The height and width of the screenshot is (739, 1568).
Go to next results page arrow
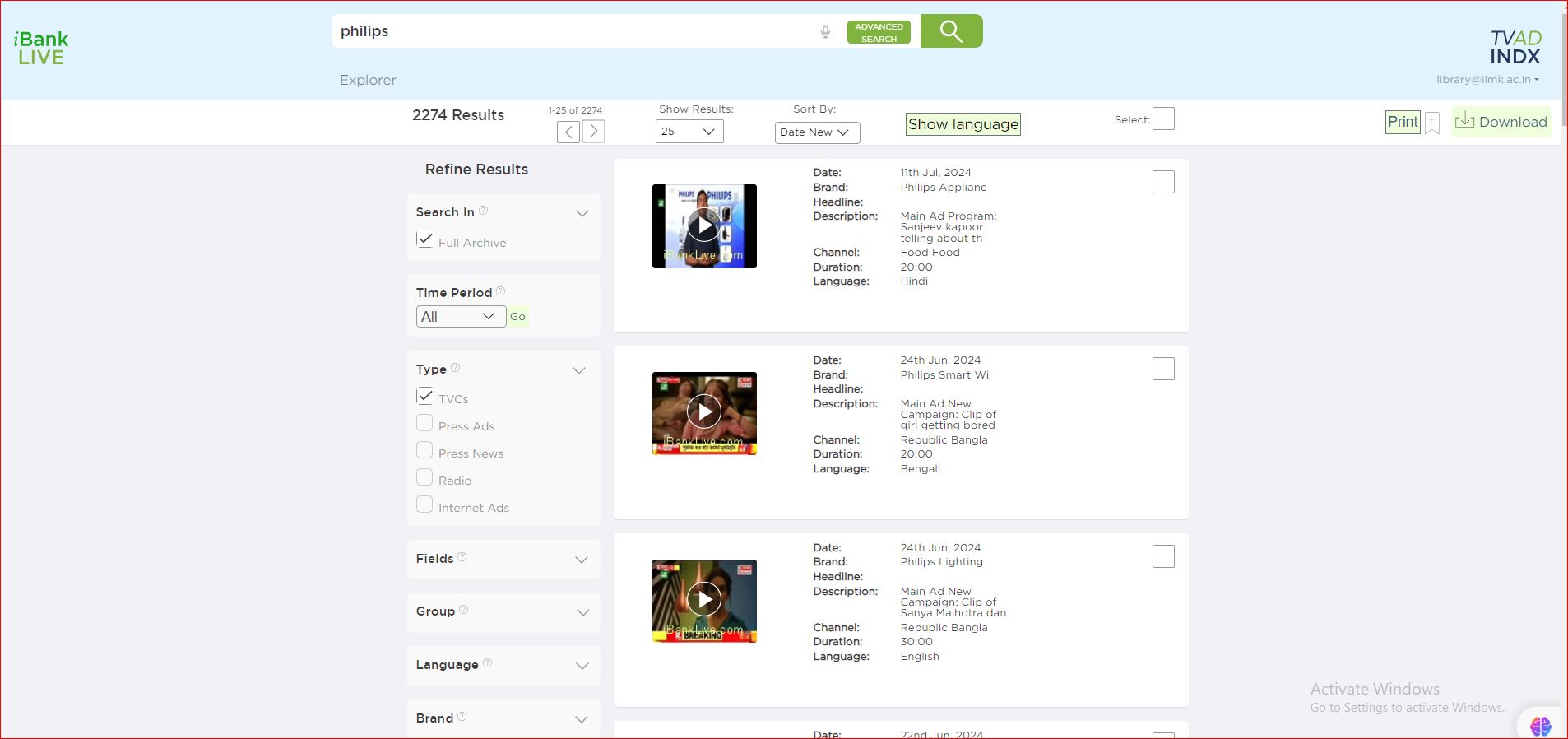coord(593,132)
